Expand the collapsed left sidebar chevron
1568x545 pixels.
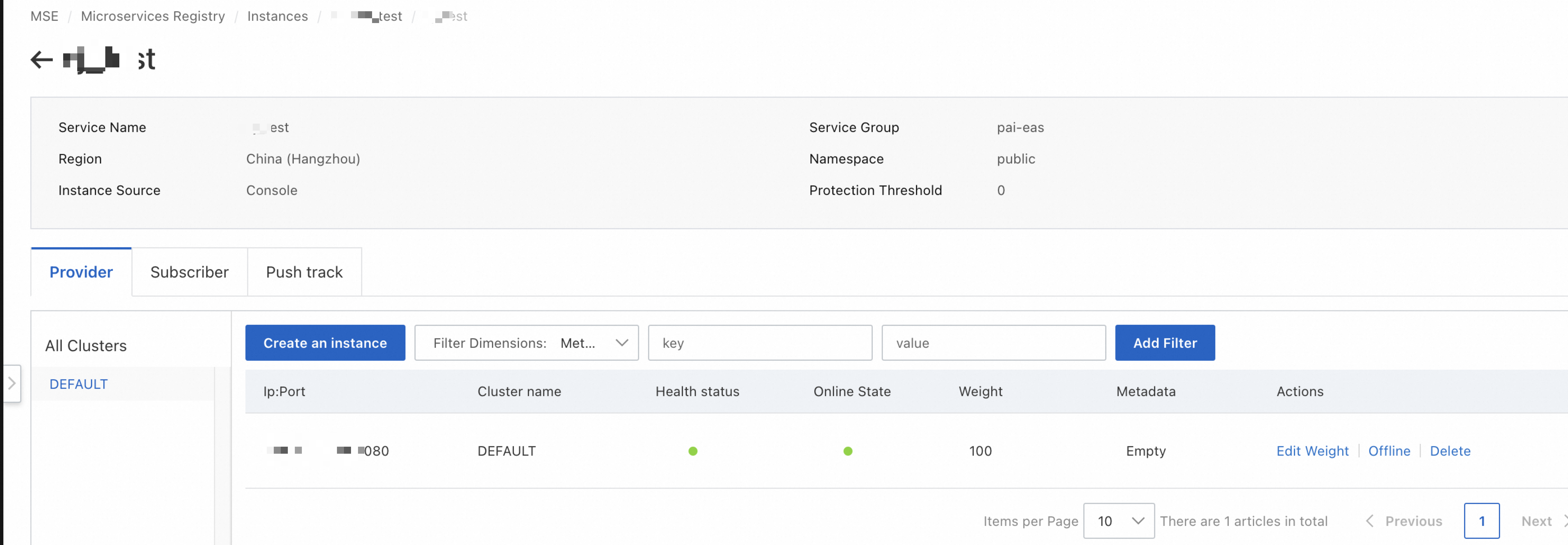(12, 383)
